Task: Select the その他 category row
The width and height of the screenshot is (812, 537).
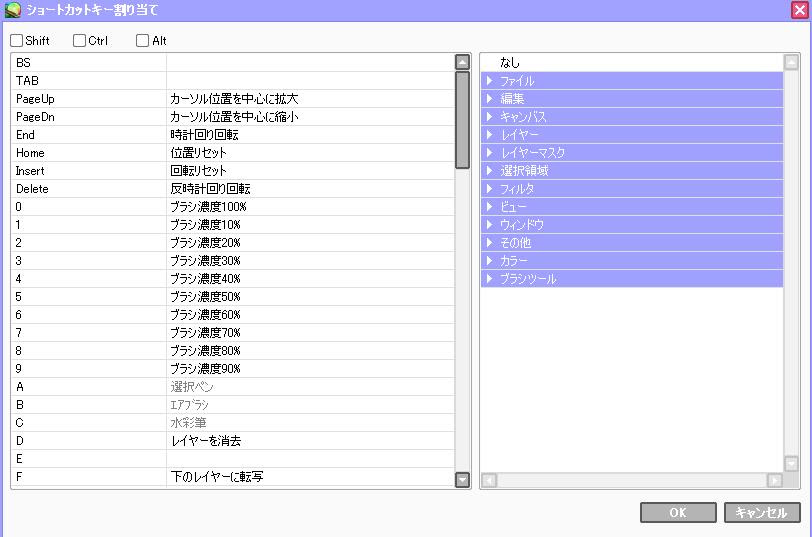Action: click(x=632, y=242)
